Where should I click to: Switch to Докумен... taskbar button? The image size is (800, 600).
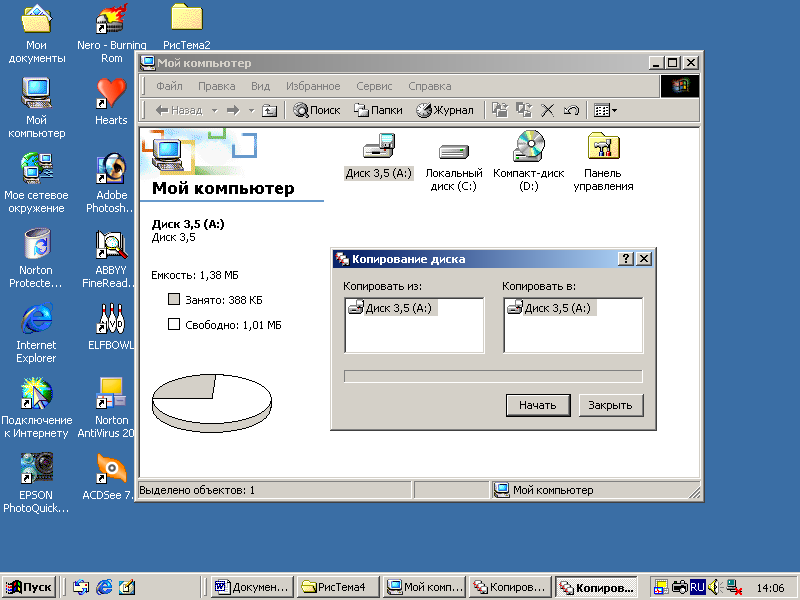[x=253, y=587]
